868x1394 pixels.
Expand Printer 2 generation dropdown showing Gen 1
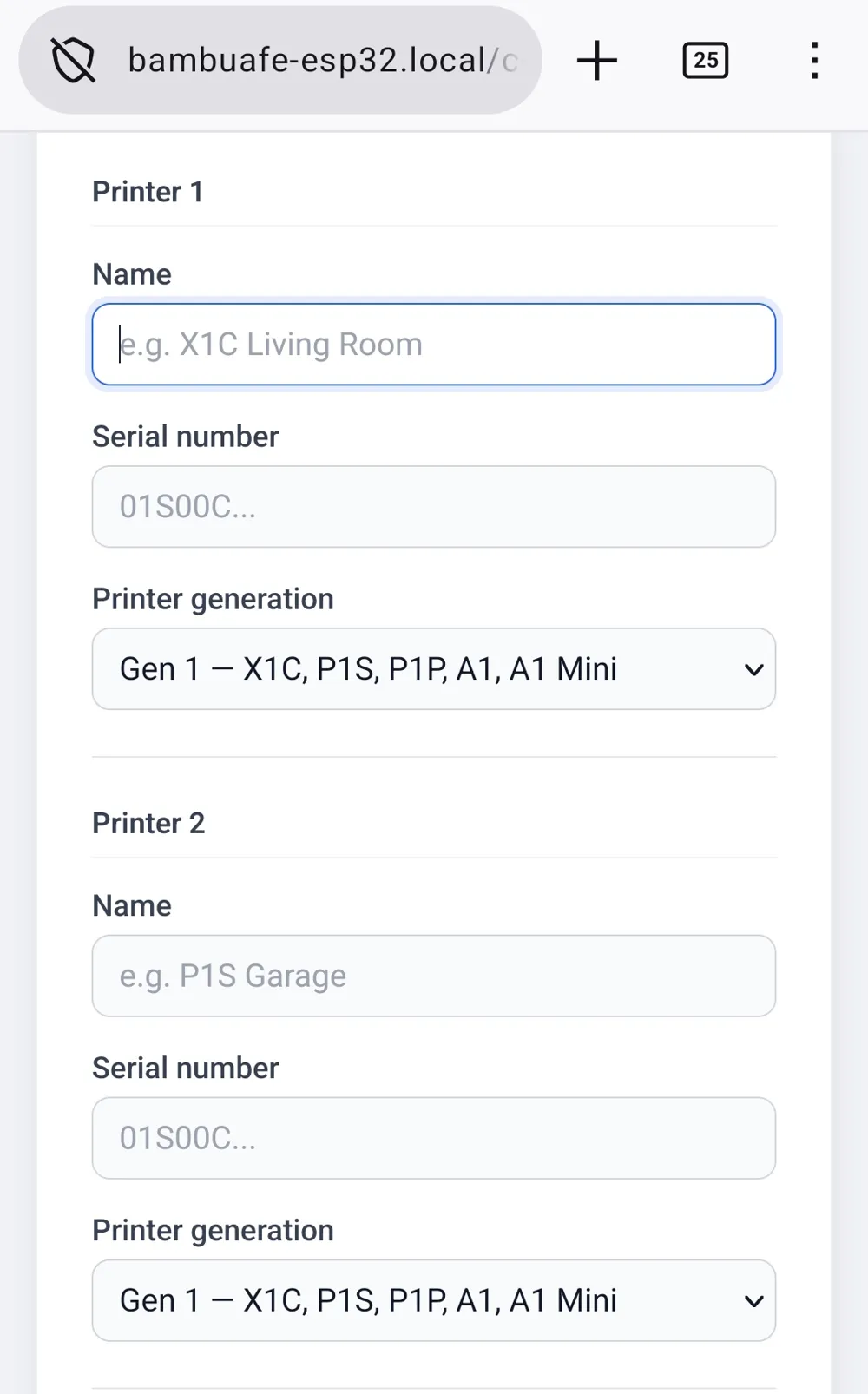[434, 1300]
